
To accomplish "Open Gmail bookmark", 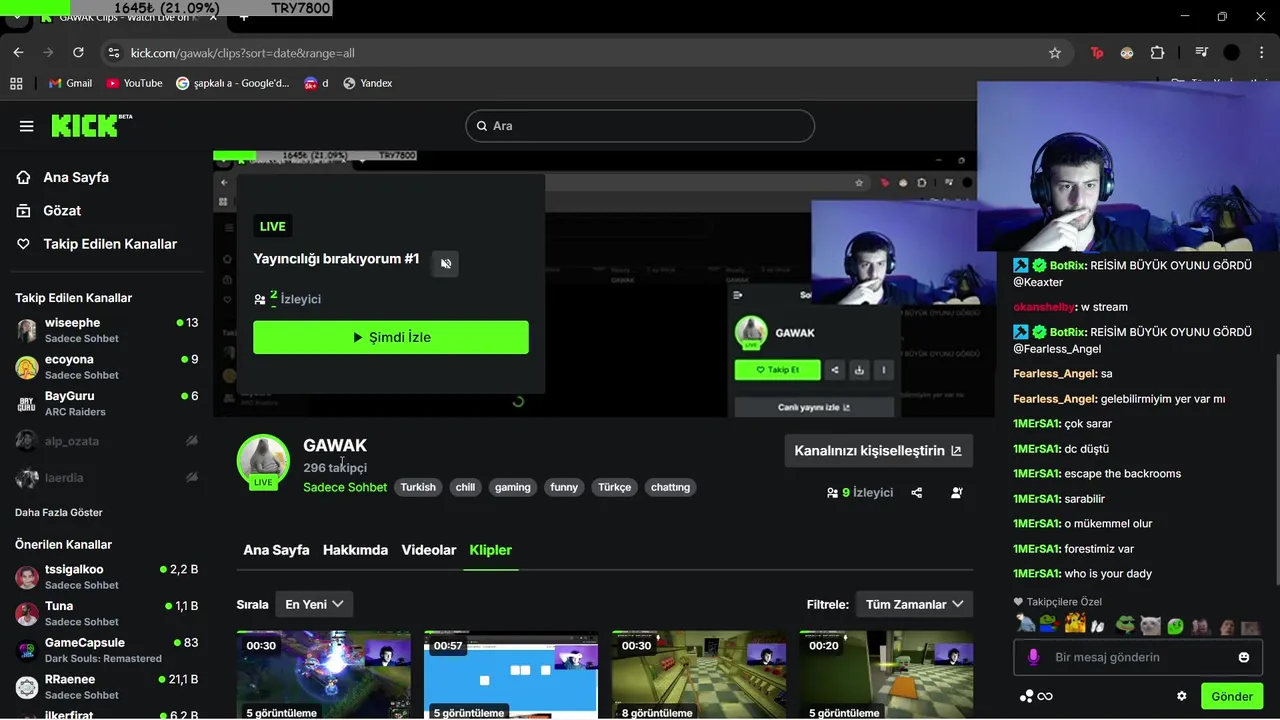I will pos(70,83).
